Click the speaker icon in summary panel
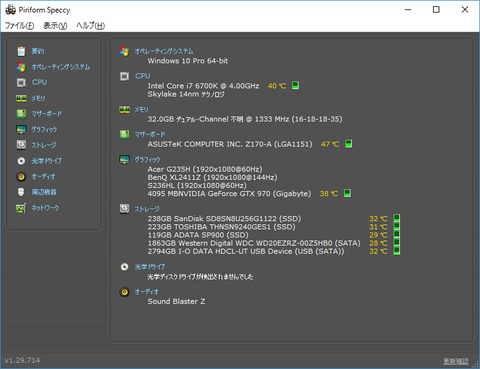 click(124, 292)
